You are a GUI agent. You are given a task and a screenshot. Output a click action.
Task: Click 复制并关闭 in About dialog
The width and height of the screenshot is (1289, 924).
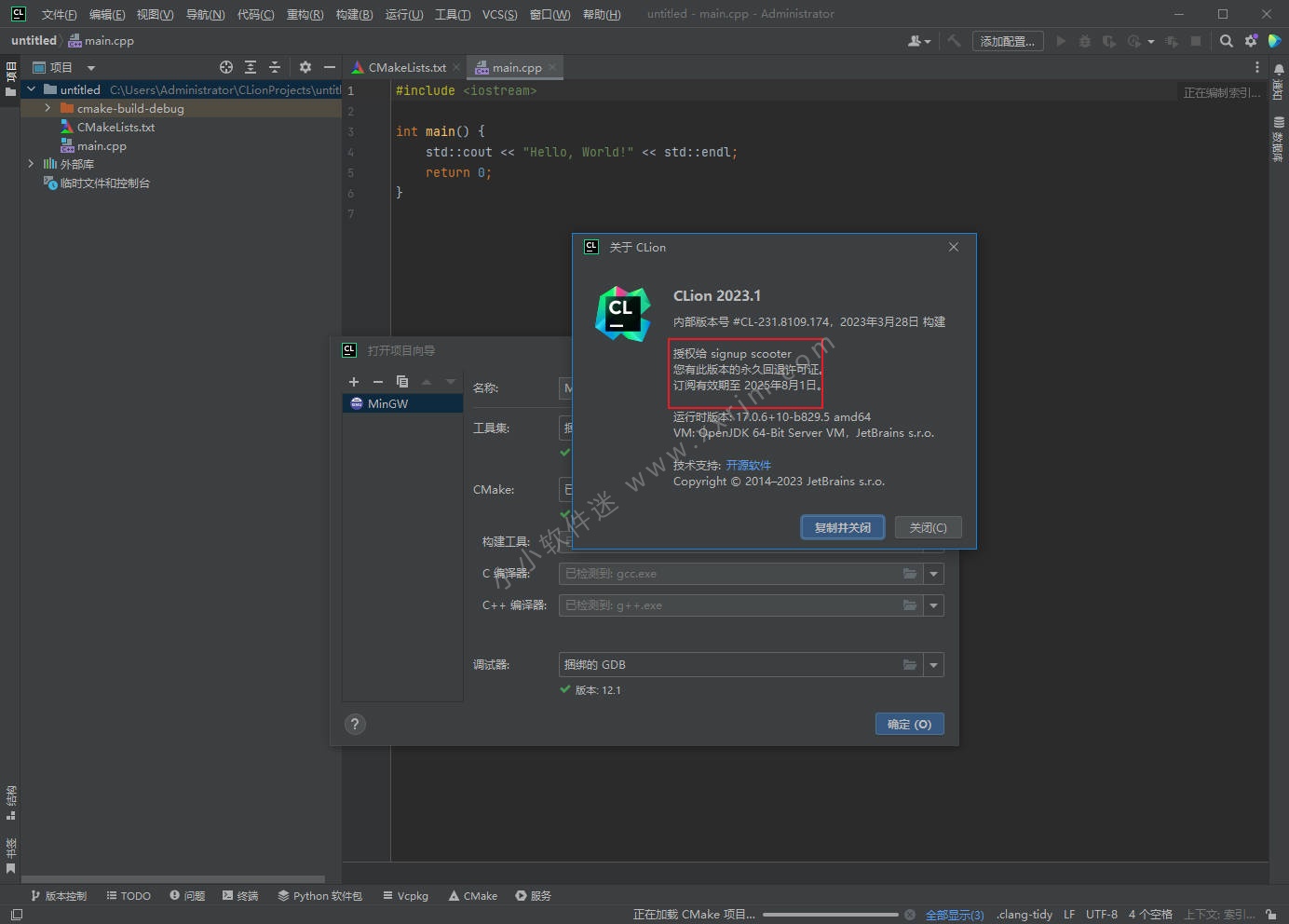coord(842,527)
